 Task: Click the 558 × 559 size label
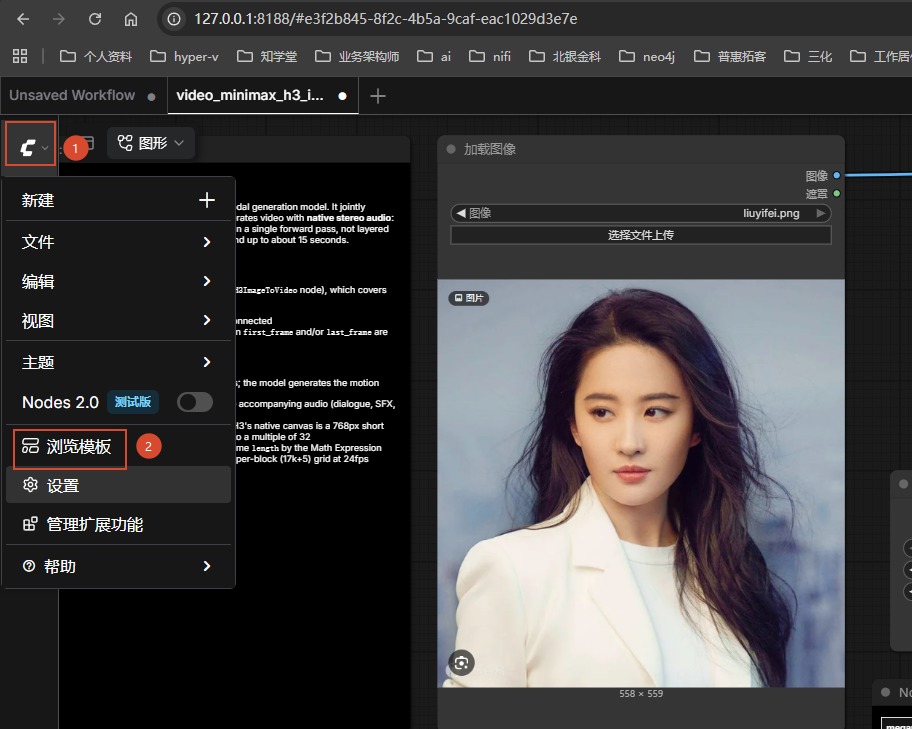coord(640,694)
